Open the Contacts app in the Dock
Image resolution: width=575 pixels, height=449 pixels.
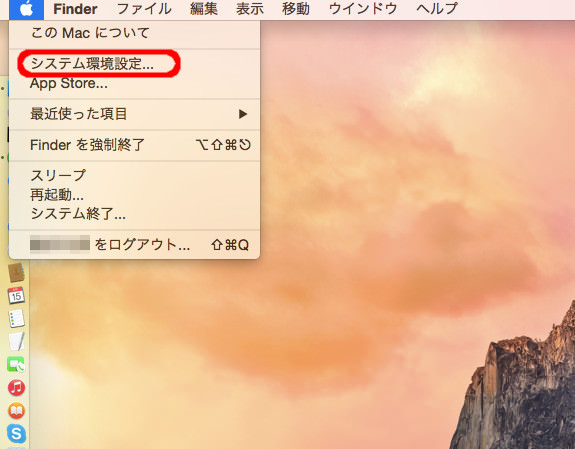click(x=16, y=272)
